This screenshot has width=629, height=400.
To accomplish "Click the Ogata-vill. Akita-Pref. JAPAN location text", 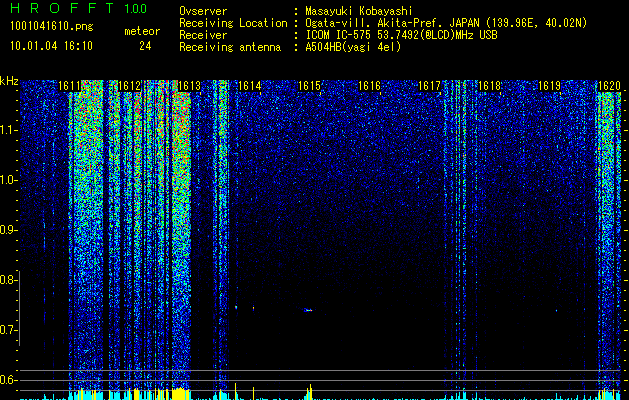I will 446,23.
